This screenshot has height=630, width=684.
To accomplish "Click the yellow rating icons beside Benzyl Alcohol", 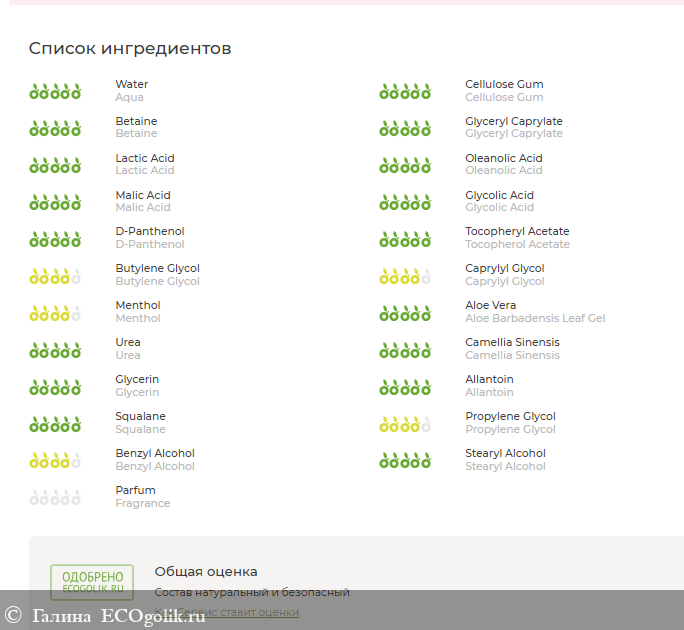I will pyautogui.click(x=55, y=460).
